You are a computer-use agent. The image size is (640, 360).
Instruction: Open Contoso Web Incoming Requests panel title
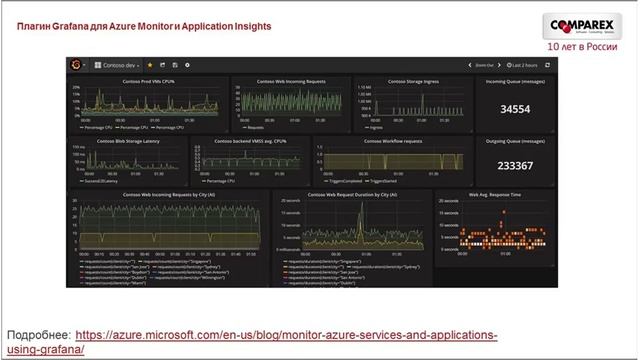(x=291, y=82)
